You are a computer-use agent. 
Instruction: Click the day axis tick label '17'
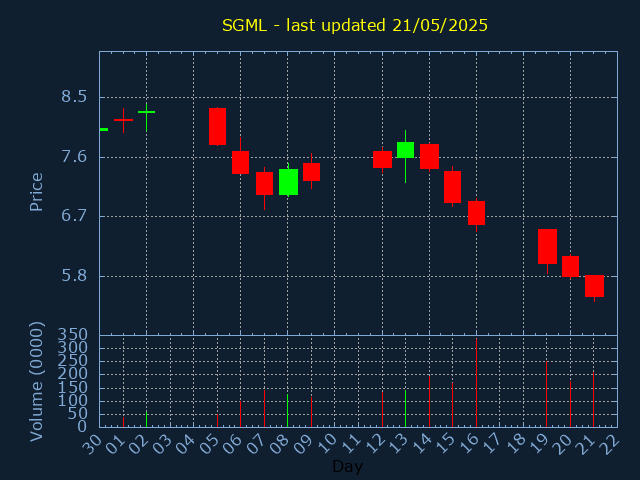(492, 443)
